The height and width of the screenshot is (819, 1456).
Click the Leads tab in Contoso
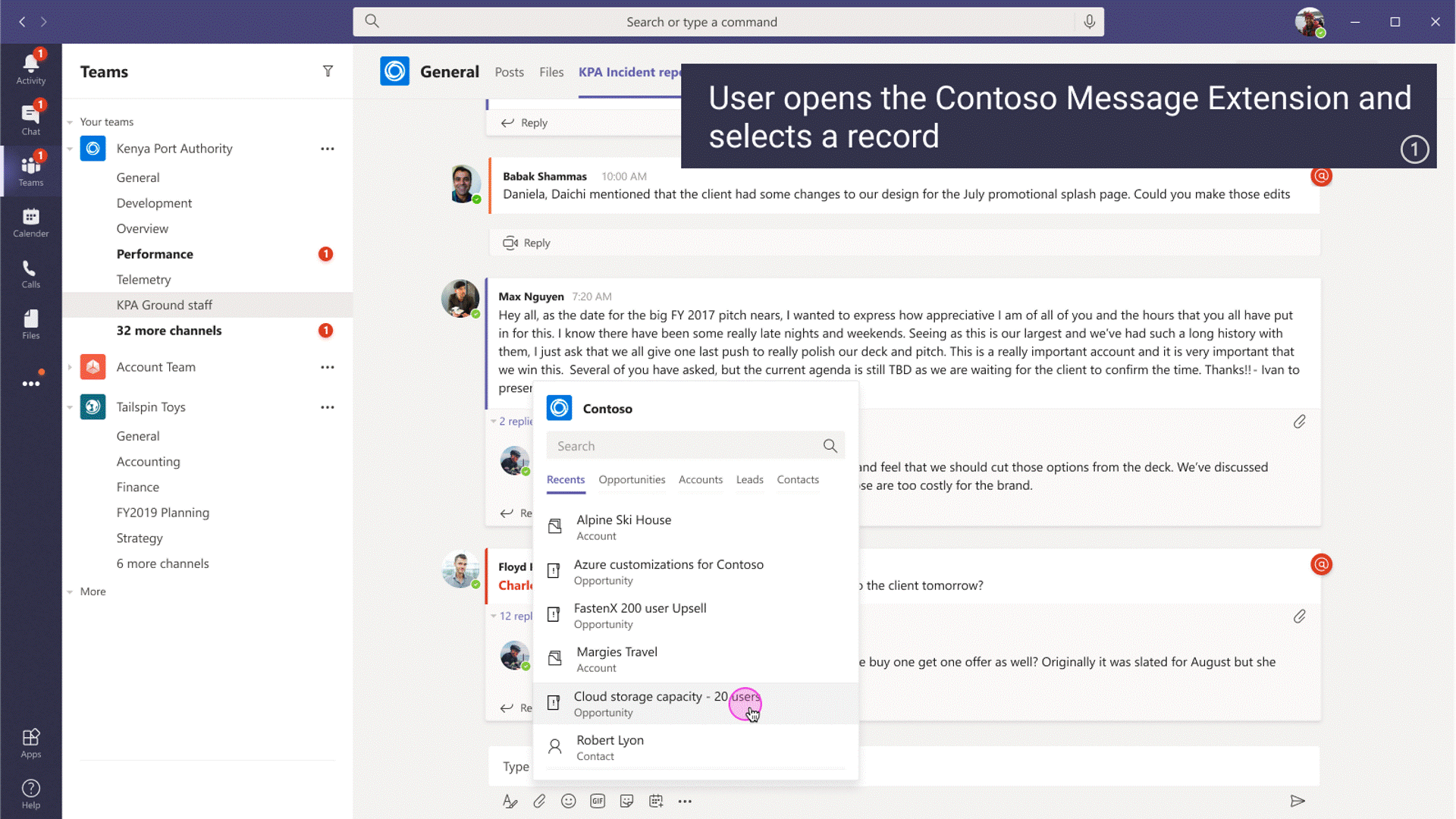tap(750, 479)
